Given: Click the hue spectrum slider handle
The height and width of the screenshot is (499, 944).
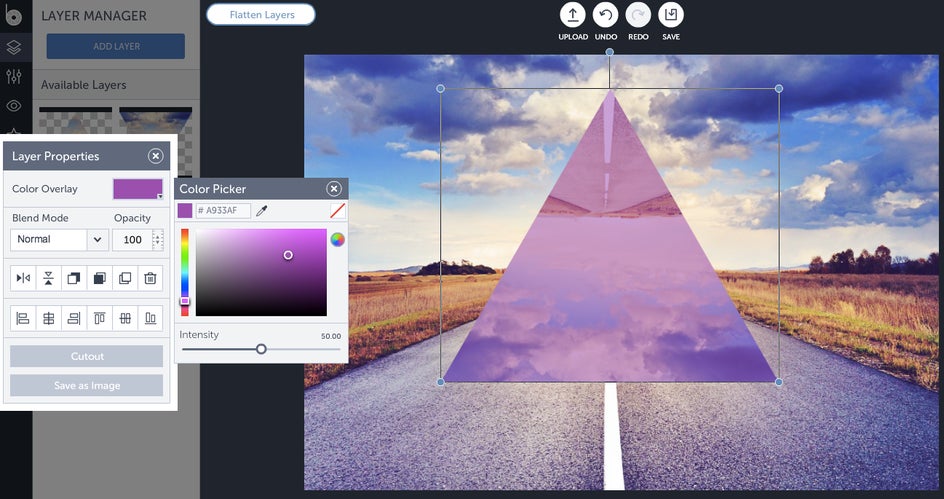Looking at the screenshot, I should 185,300.
